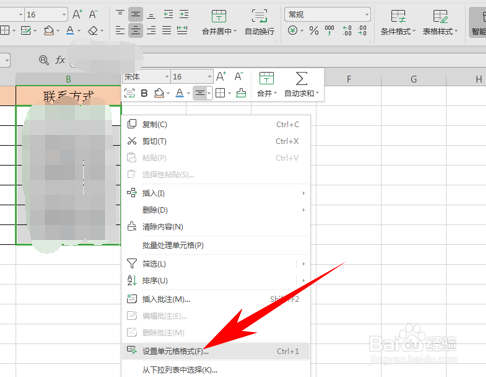The height and width of the screenshot is (377, 486).
Task: Click the ribbon eraser clear icon
Action: (x=93, y=31)
